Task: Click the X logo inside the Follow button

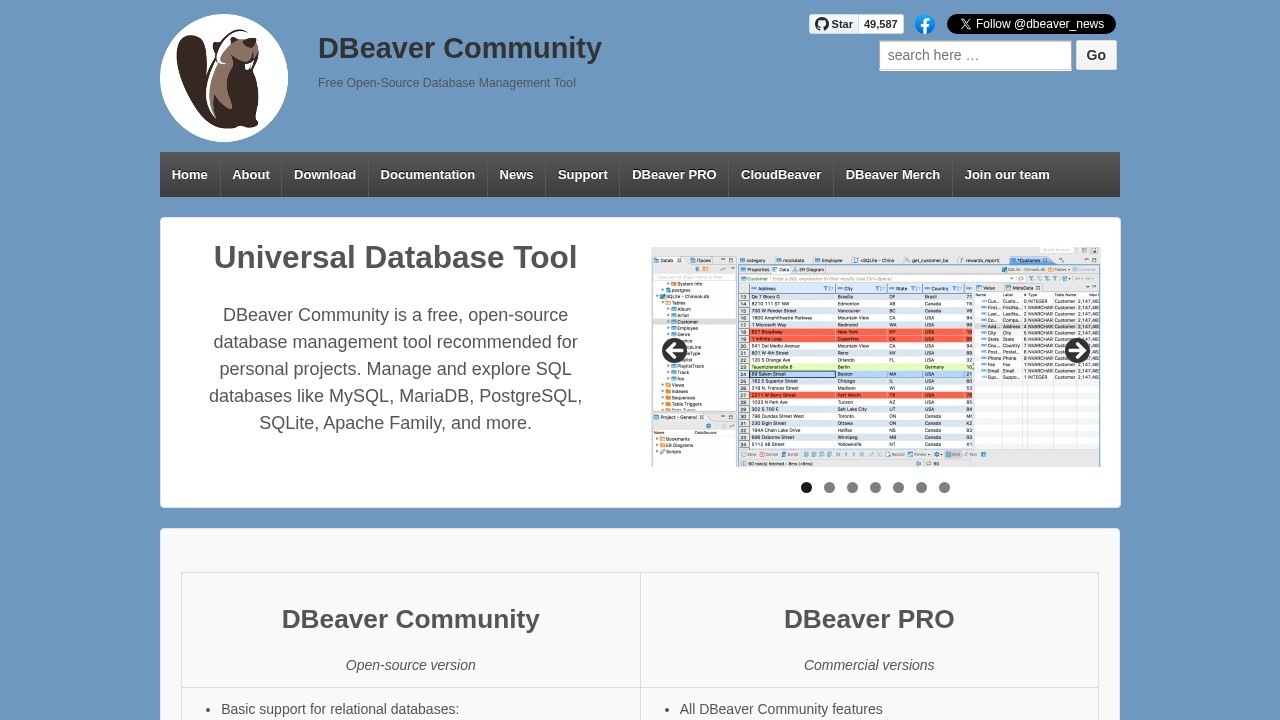Action: [x=965, y=24]
